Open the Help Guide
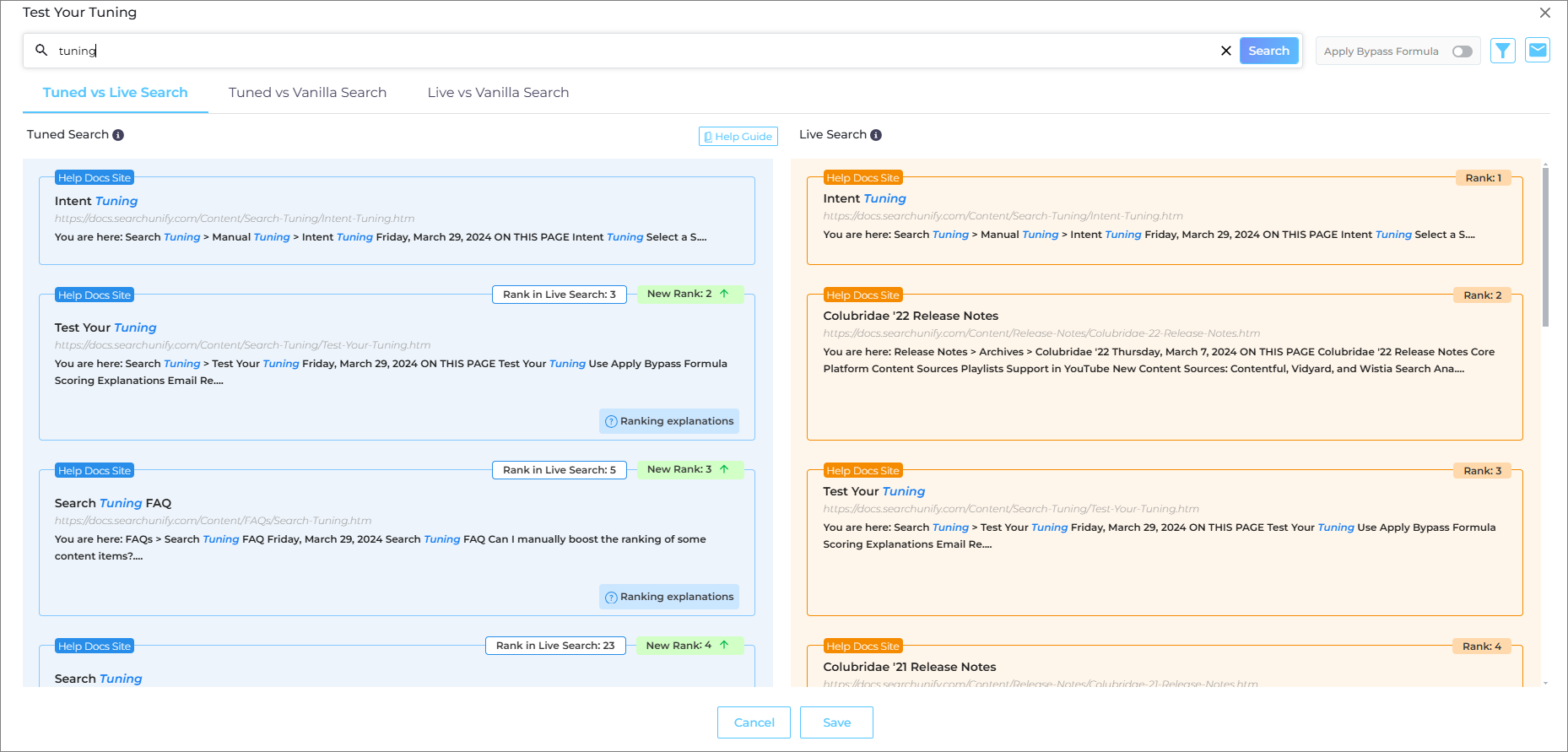Viewport: 1568px width, 752px height. coord(738,137)
